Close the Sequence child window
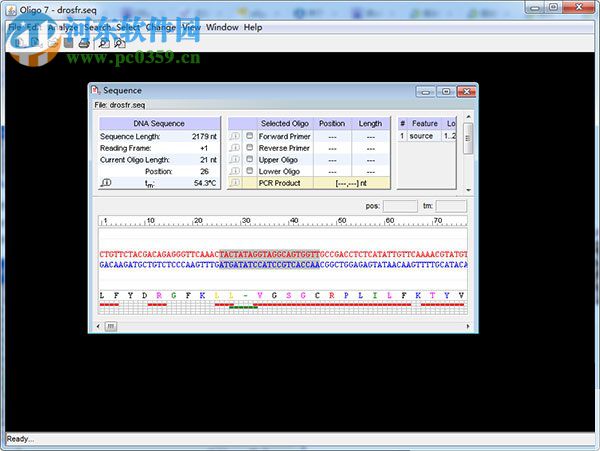The image size is (600, 451). pyautogui.click(x=466, y=91)
